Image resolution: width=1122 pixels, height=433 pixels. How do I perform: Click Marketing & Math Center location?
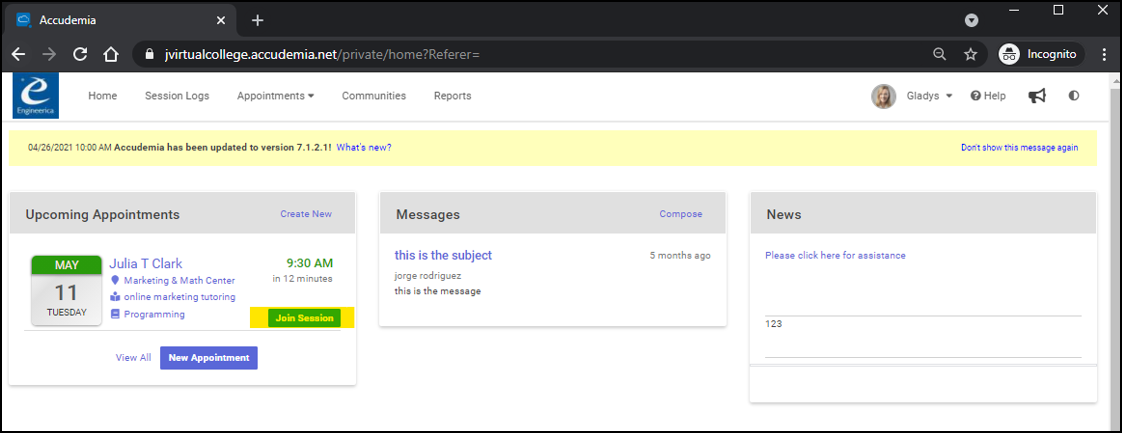[179, 281]
